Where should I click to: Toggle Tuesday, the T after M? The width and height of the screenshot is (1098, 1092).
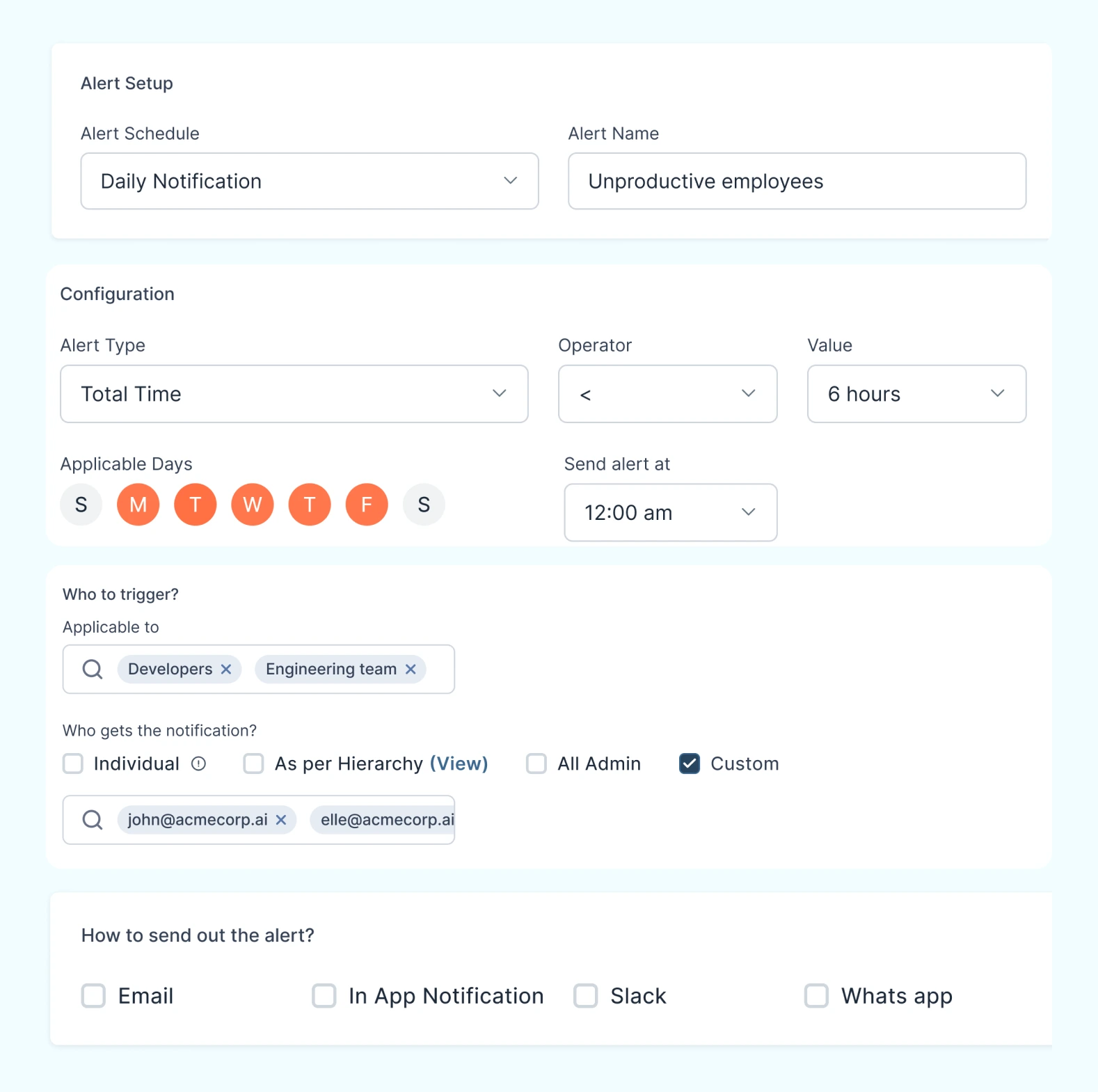pyautogui.click(x=196, y=505)
